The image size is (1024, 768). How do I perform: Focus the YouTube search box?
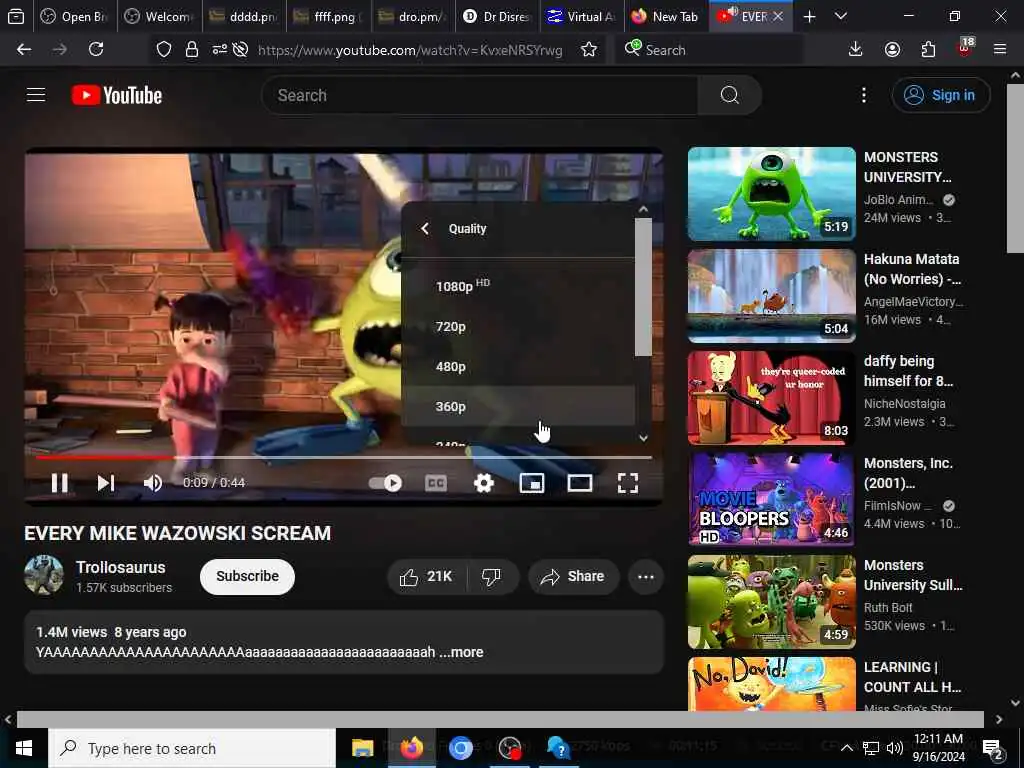click(480, 95)
